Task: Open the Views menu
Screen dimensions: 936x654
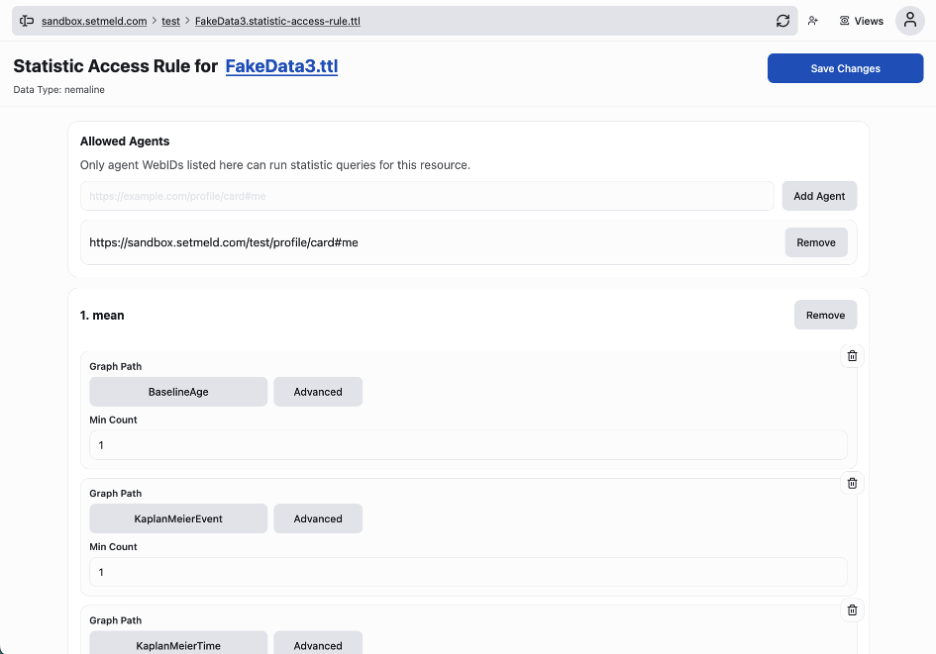Action: coord(861,21)
